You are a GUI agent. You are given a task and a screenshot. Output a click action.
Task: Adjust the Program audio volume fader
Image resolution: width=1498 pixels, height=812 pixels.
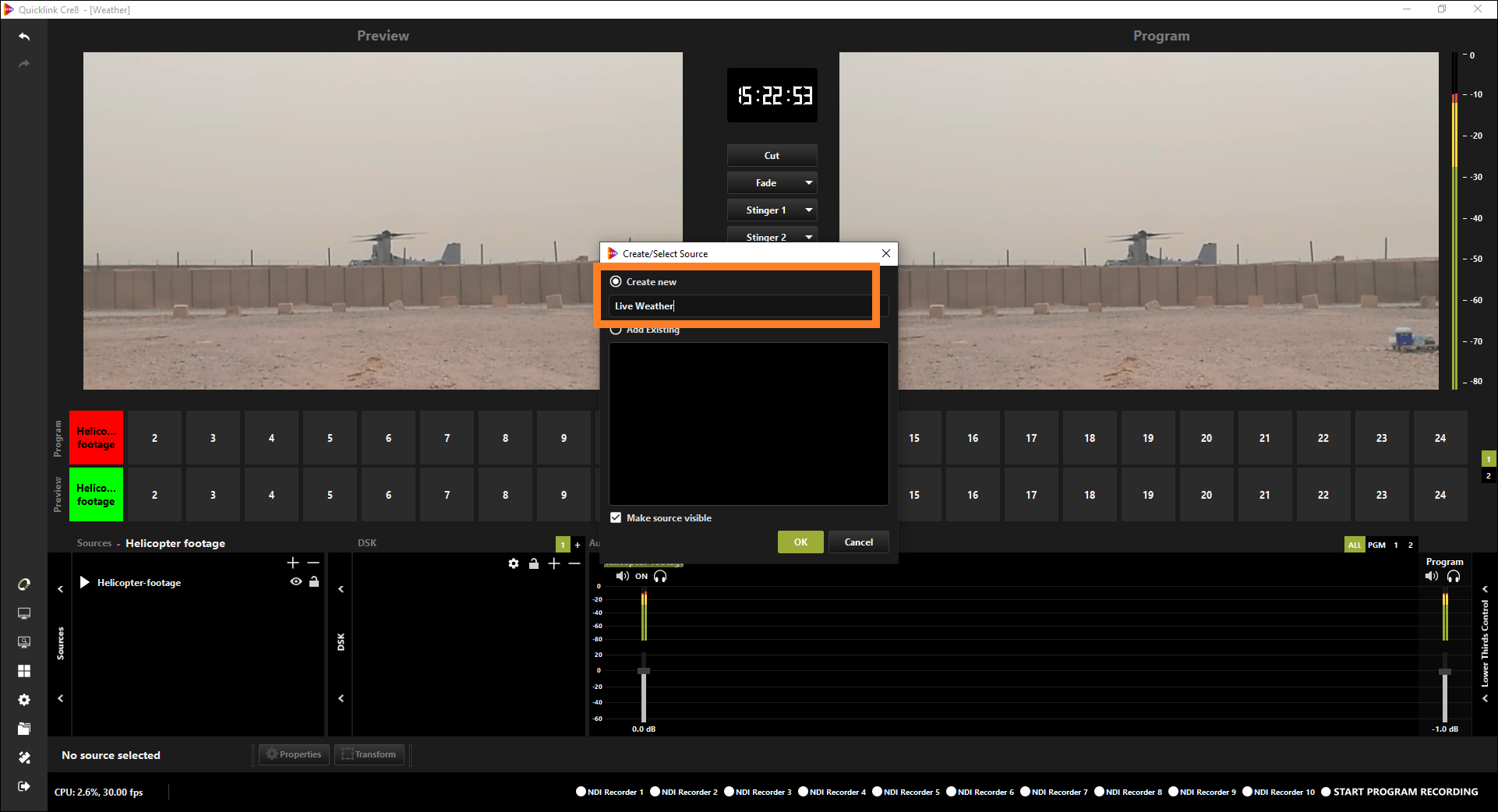[1445, 672]
